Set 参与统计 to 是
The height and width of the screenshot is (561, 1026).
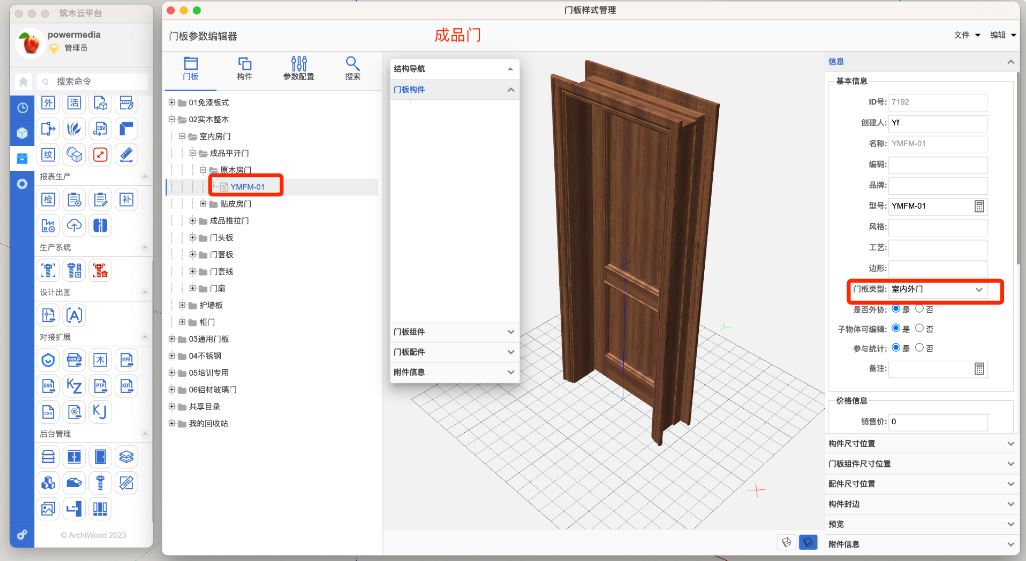[x=896, y=348]
